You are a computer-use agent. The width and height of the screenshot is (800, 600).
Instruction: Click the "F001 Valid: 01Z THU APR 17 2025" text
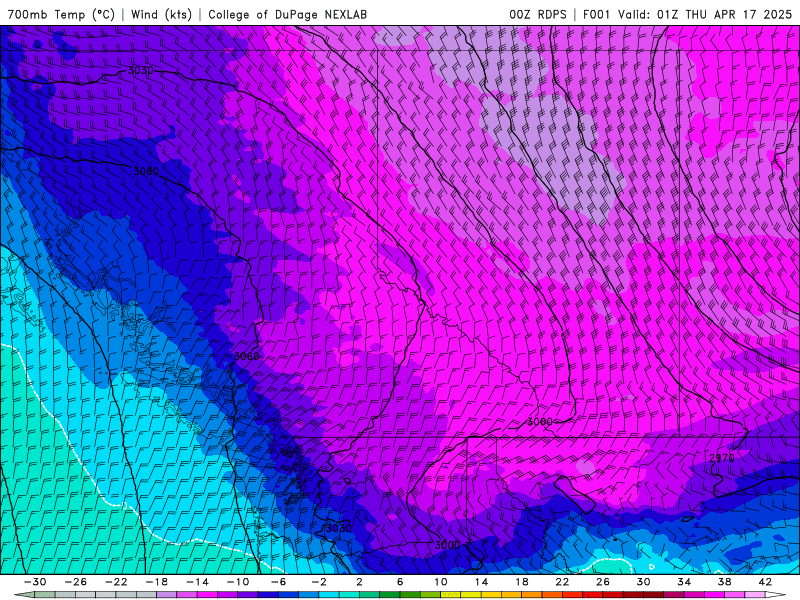click(687, 14)
